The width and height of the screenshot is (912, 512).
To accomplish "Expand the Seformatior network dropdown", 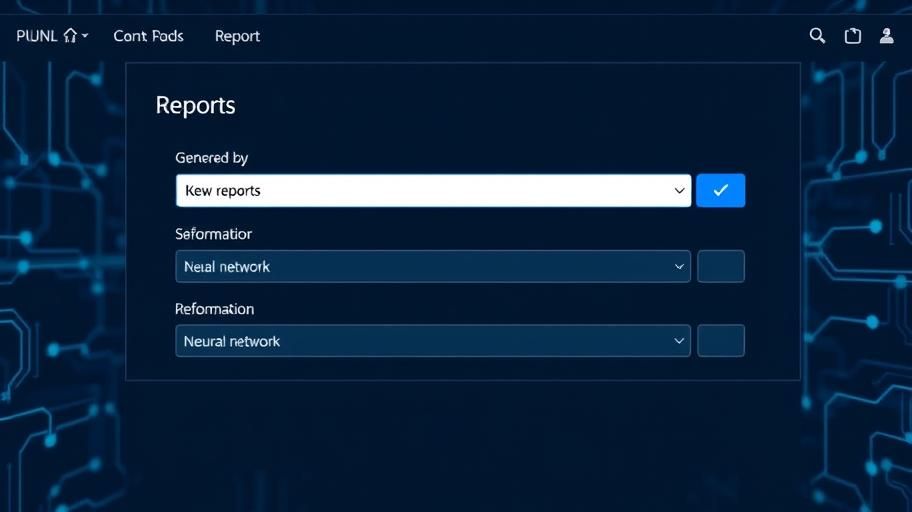I will pyautogui.click(x=420, y=267).
